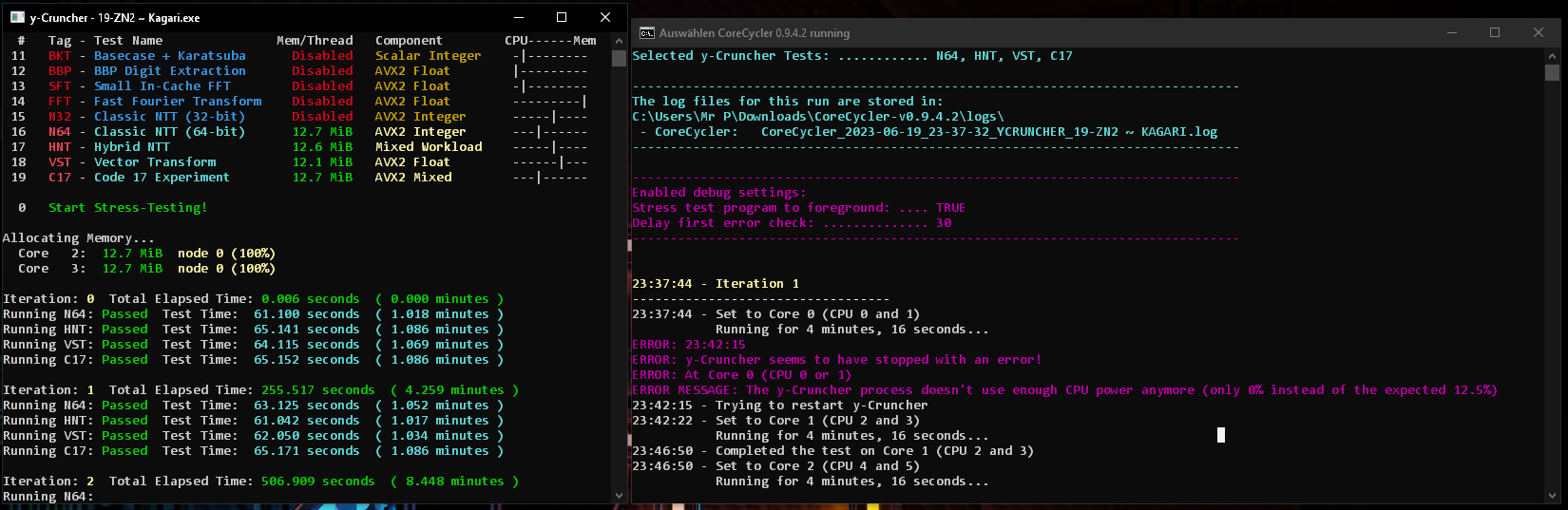The image size is (1568, 510).
Task: Click the 'ERROR MESSAGE' CPU power line
Action: click(1065, 390)
